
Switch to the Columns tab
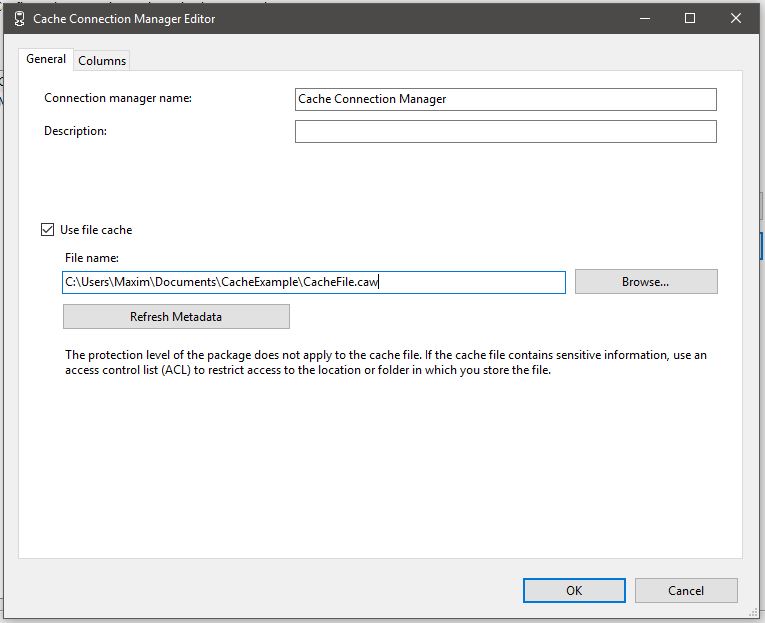(102, 60)
